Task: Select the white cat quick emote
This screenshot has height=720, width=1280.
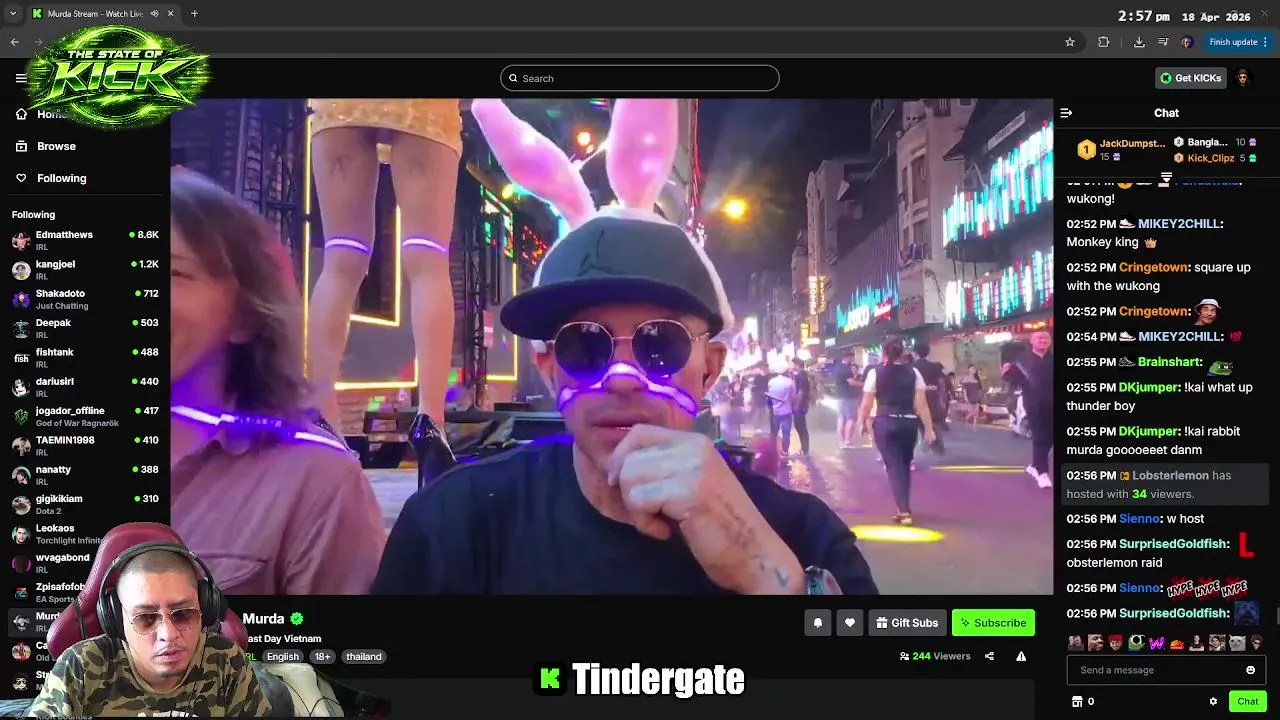Action: (1237, 643)
